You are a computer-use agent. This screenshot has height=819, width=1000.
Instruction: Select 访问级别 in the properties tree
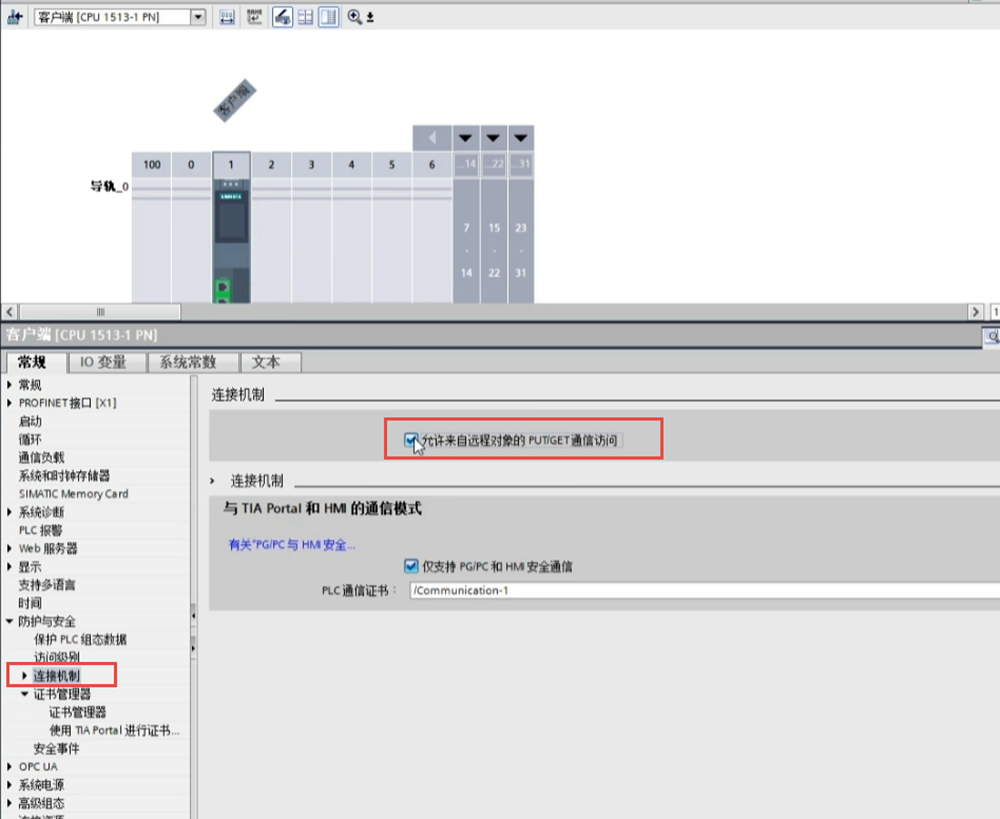click(56, 657)
